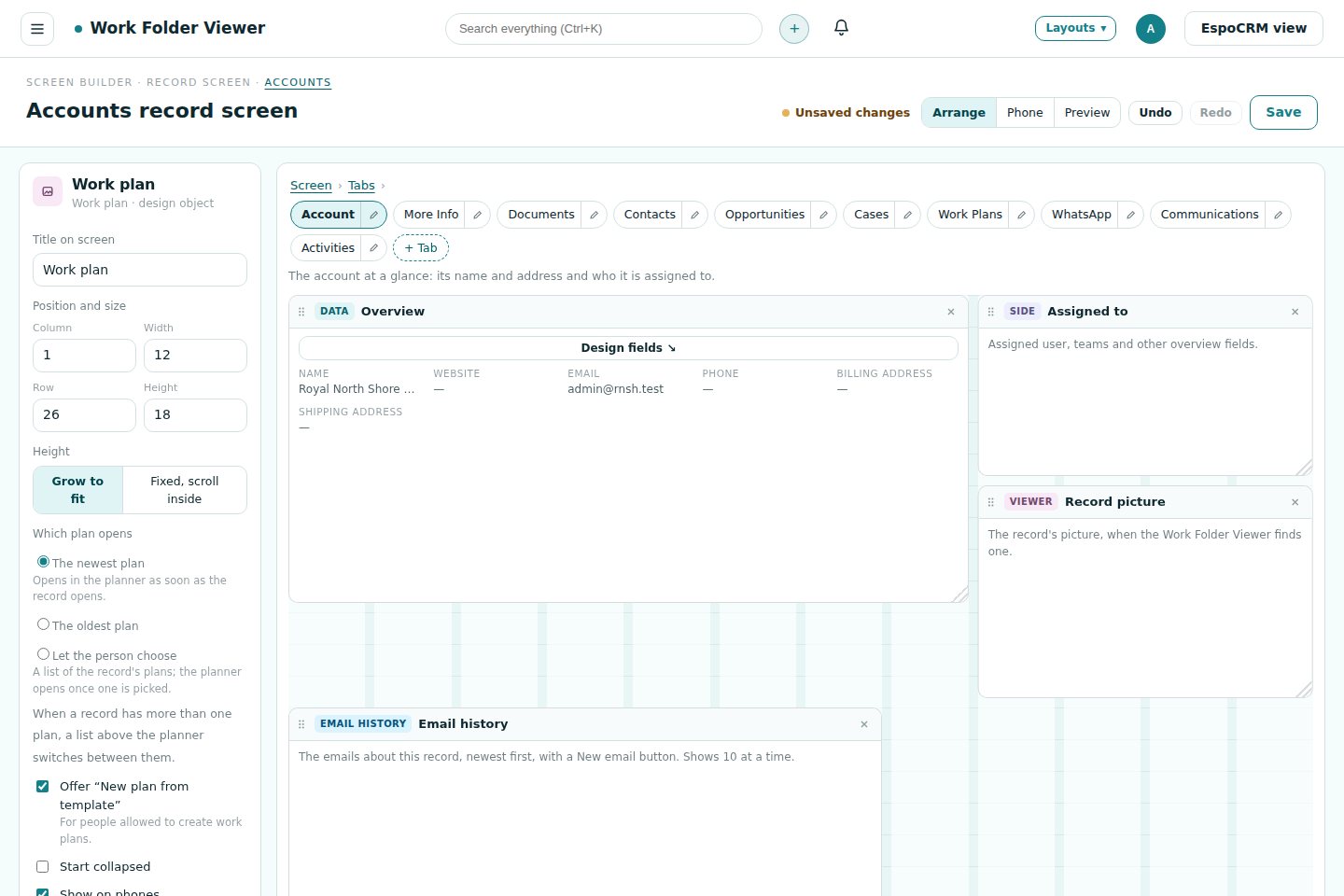Image resolution: width=1344 pixels, height=896 pixels.
Task: Switch to Preview mode
Action: click(1087, 113)
